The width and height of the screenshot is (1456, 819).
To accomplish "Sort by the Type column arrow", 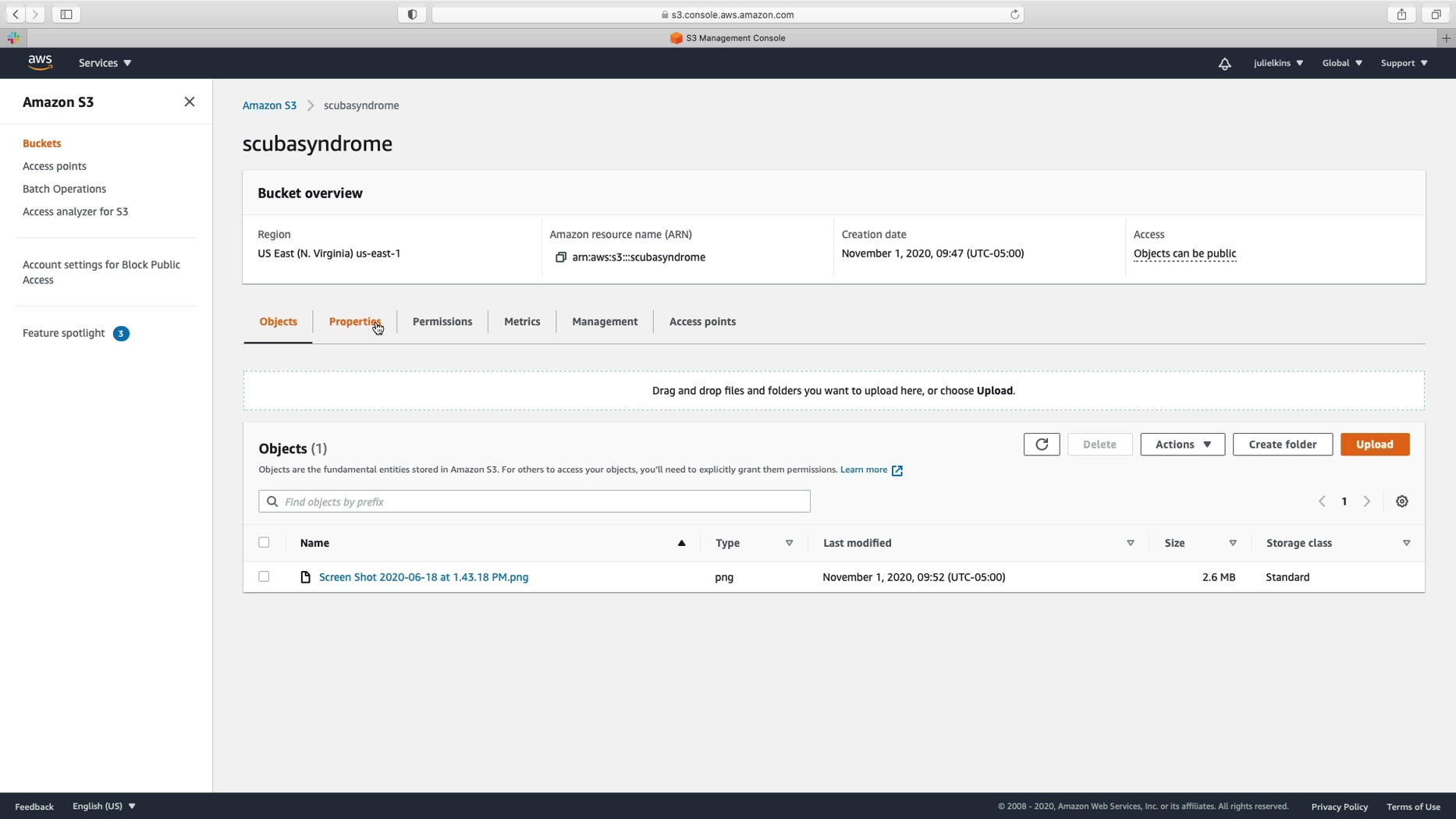I will 789,544.
